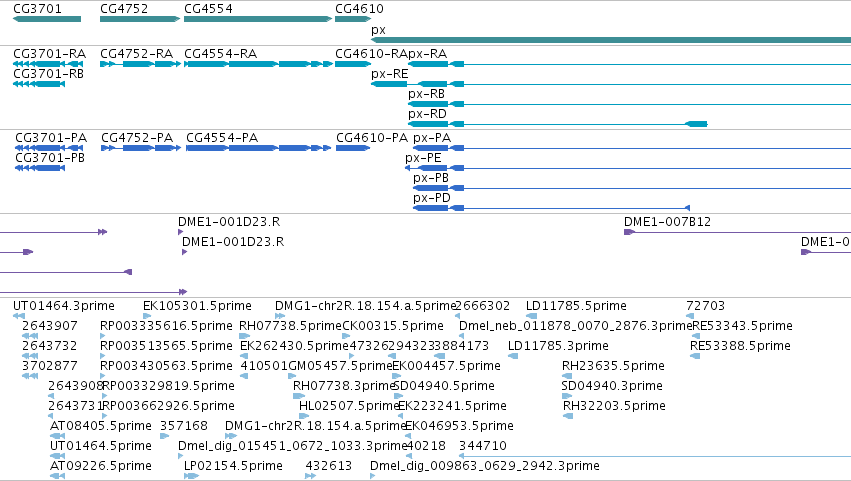Click protein label CG4610-PA

pyautogui.click(x=372, y=138)
